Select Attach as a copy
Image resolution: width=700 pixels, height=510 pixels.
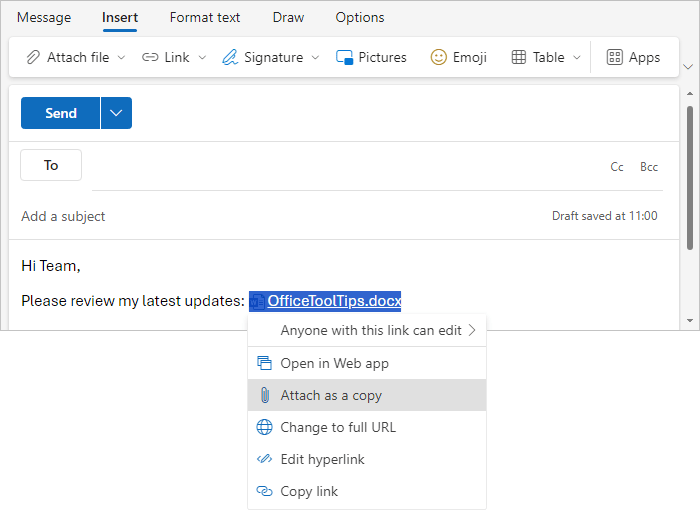[367, 395]
